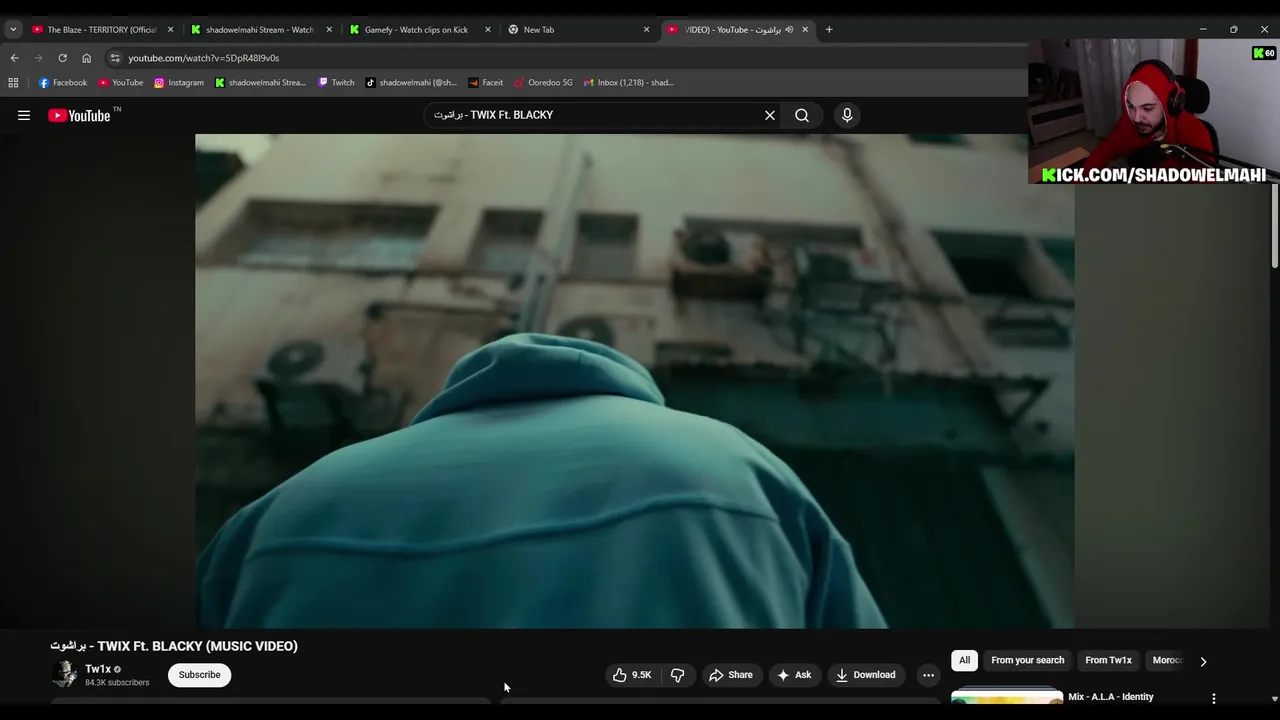Dislike the video with thumbs down

[x=677, y=675]
